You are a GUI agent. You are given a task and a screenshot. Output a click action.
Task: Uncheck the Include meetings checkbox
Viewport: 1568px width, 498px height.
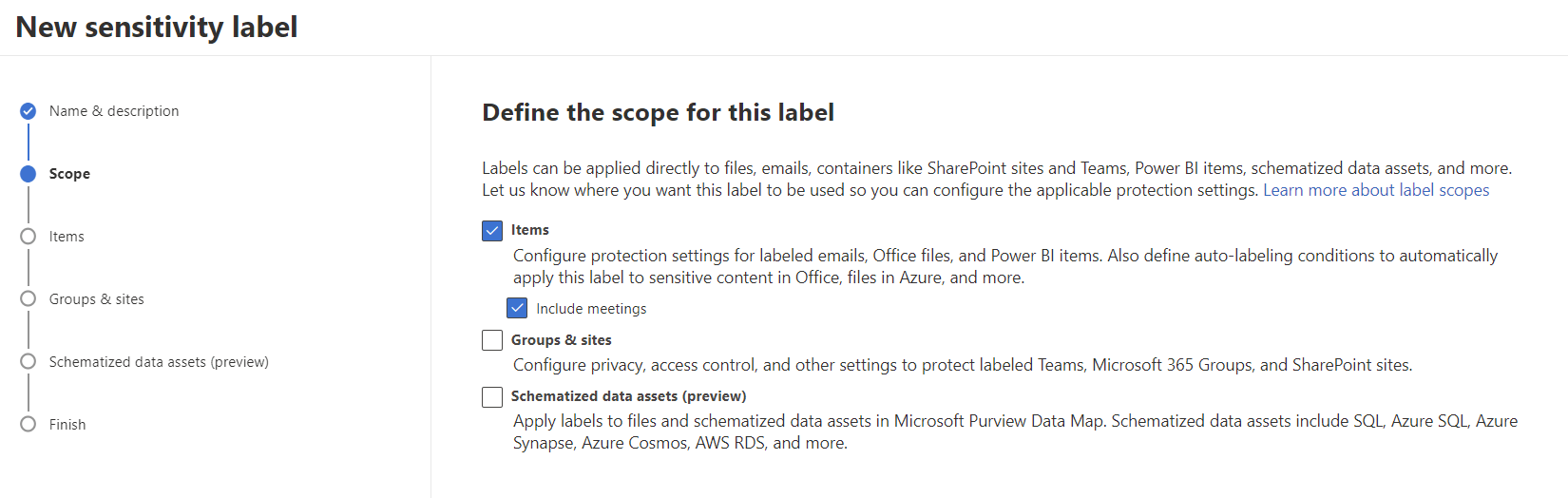click(517, 309)
